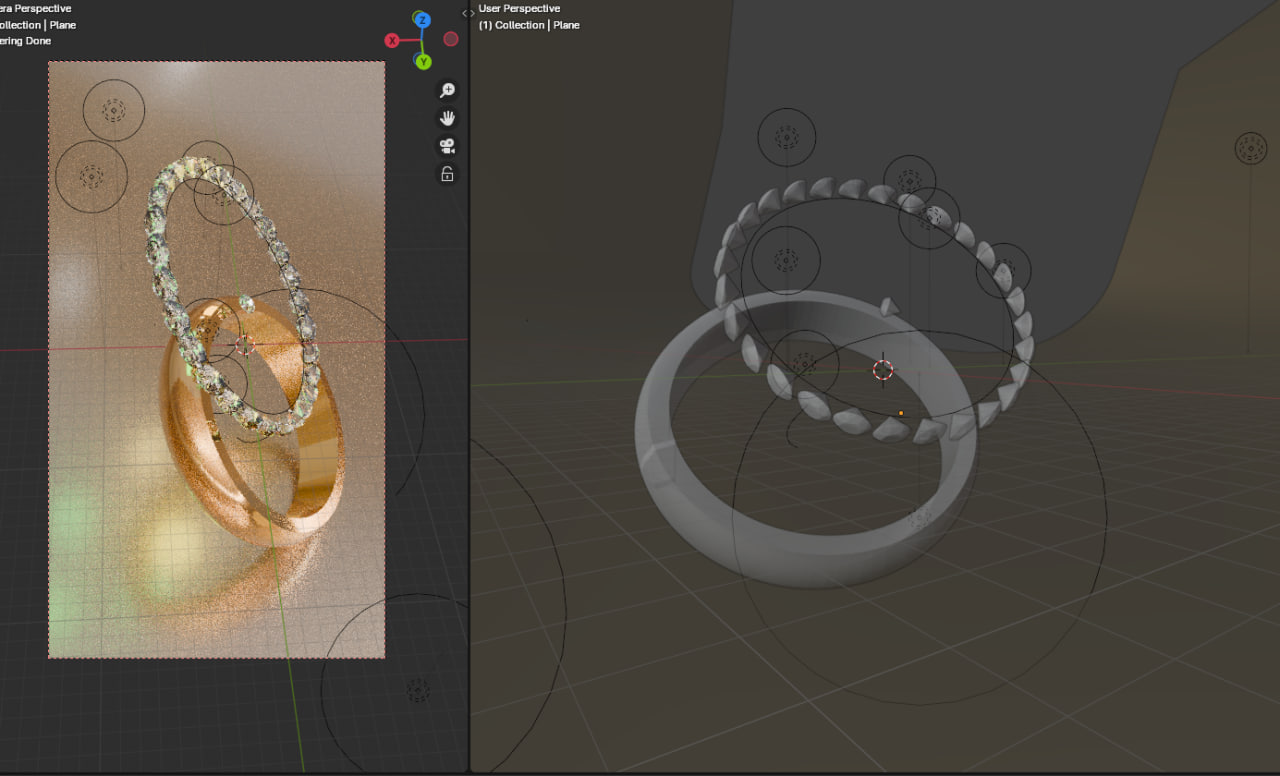
Task: Click the blue Z axis on gizmo
Action: (422, 20)
